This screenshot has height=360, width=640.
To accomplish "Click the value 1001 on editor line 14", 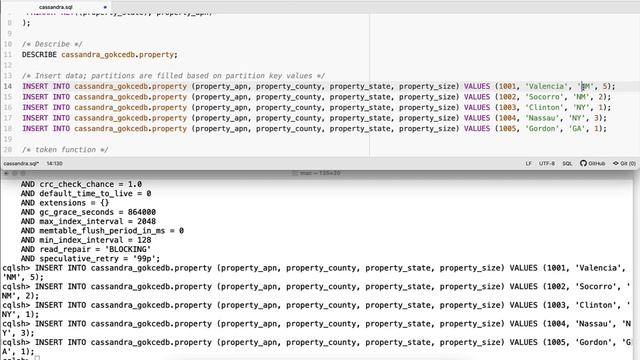I will tap(508, 87).
